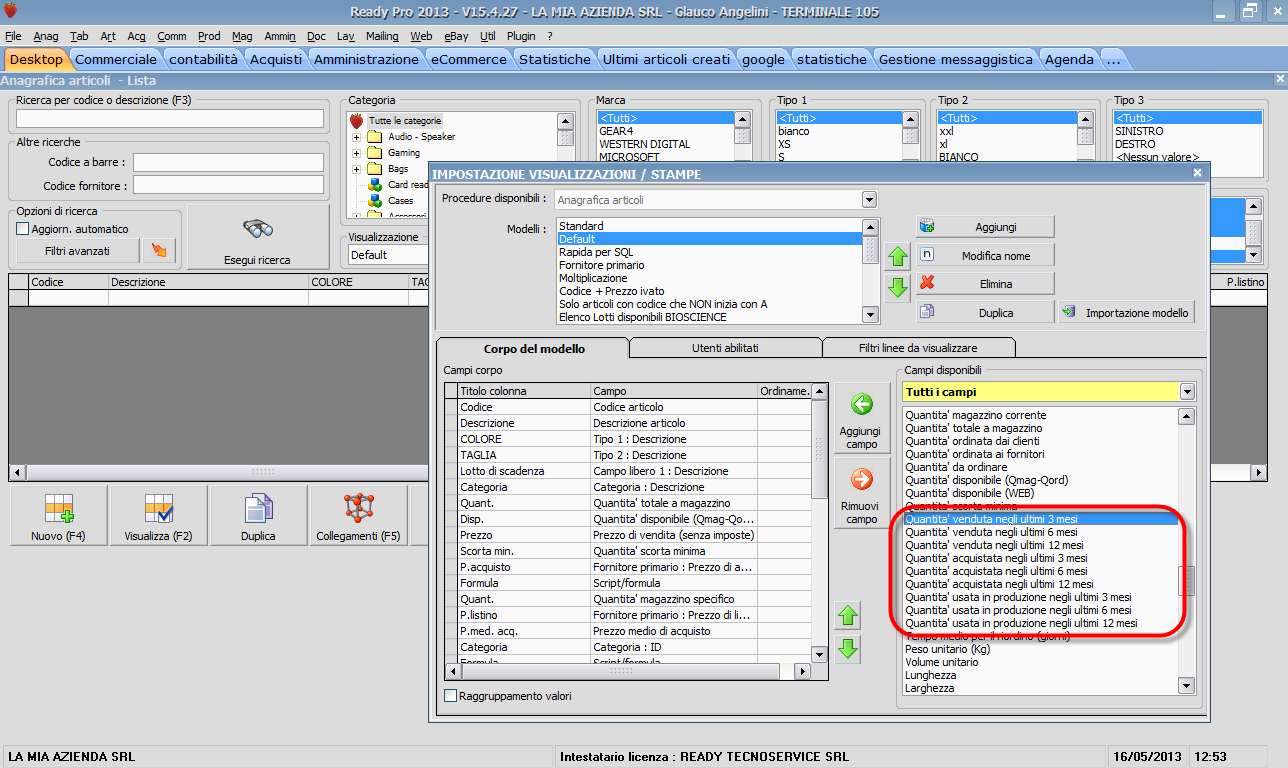Expand the Gaming category tree node
1288x768 pixels.
coord(356,153)
